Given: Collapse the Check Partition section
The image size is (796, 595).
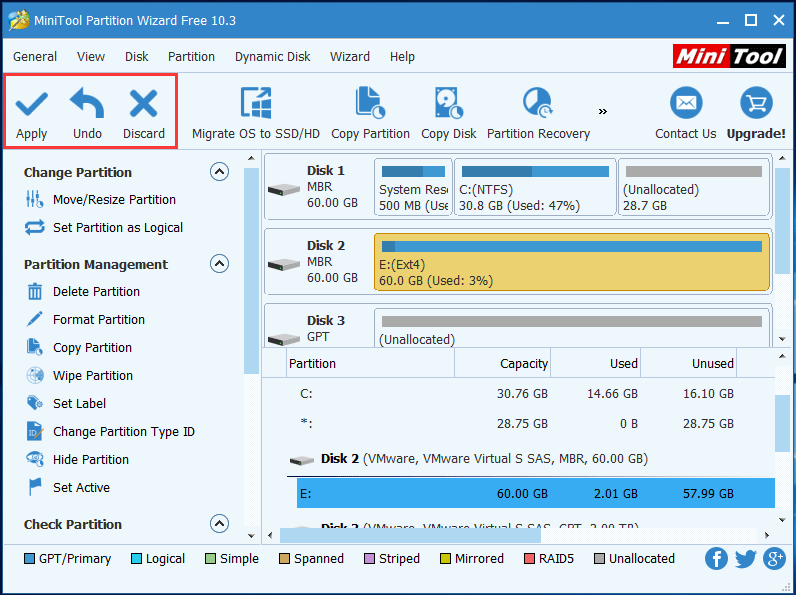Looking at the screenshot, I should pyautogui.click(x=219, y=524).
